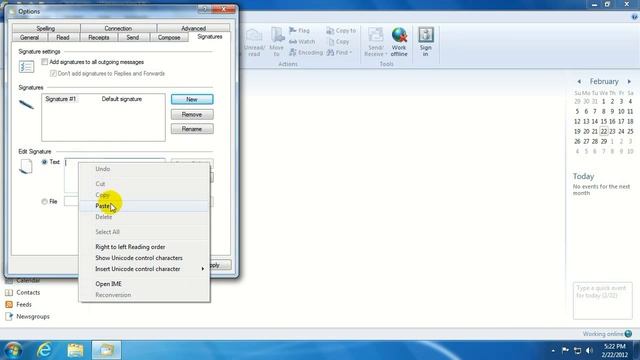640x360 pixels.
Task: Switch to the Send tab
Action: [133, 38]
